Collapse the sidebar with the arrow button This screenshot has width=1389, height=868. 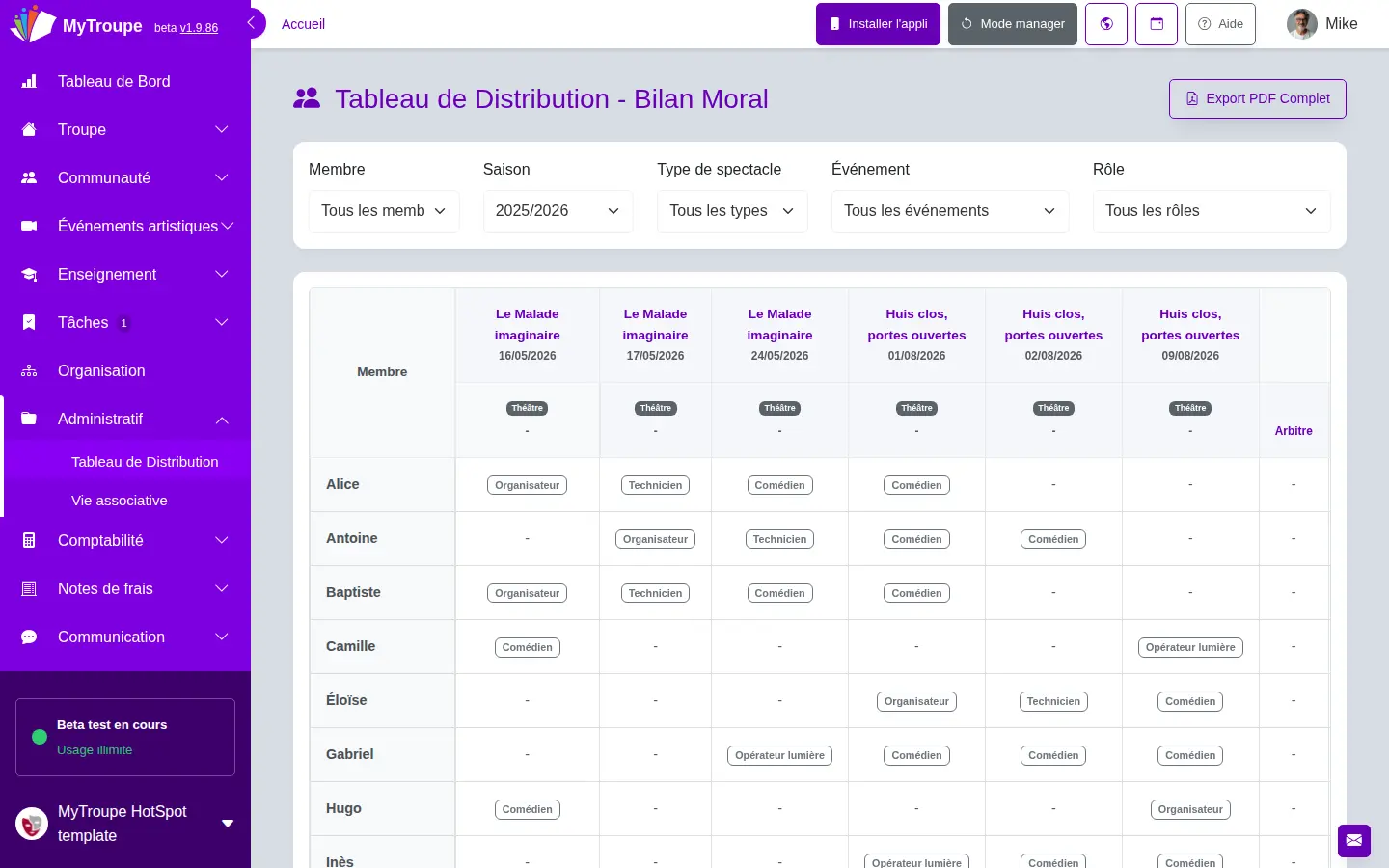(253, 23)
